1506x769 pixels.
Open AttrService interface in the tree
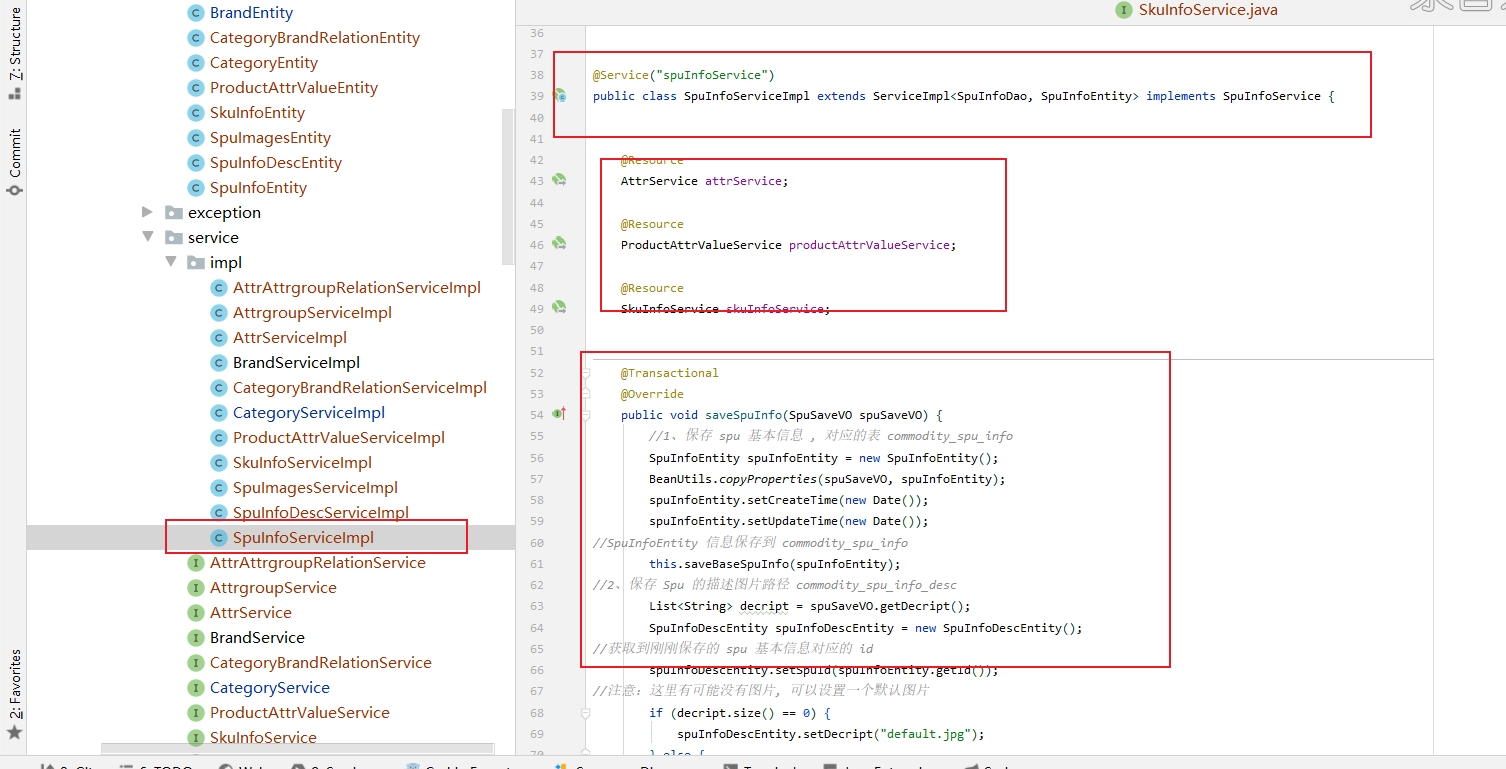(250, 613)
